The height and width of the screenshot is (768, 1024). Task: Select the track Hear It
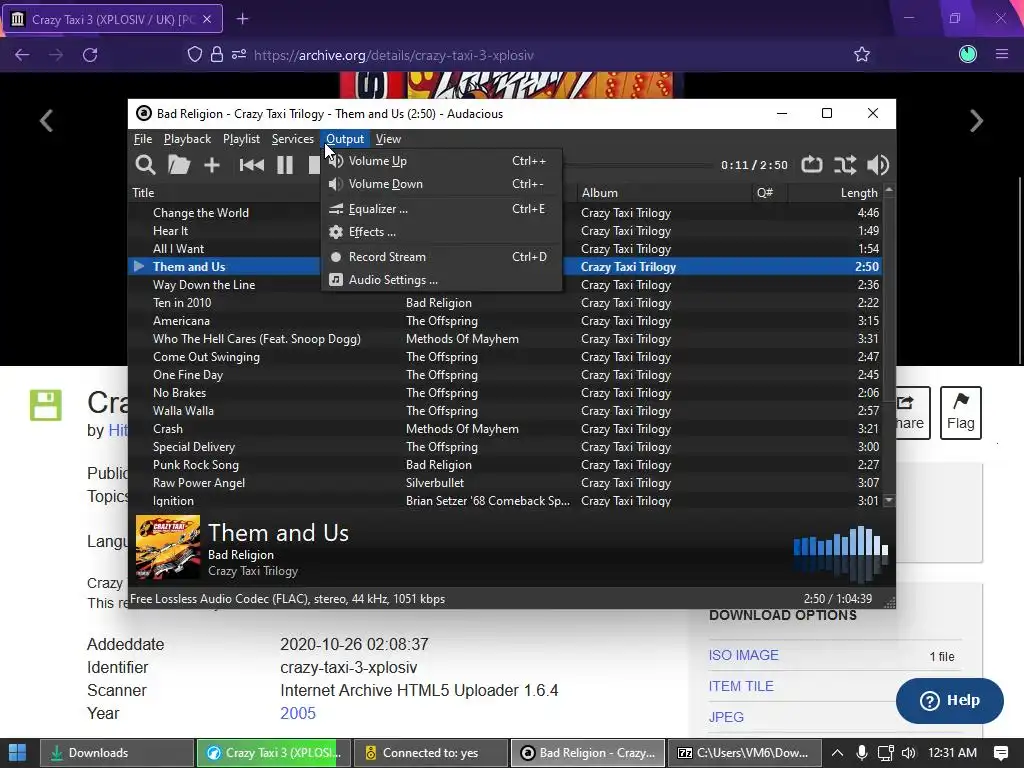(x=170, y=231)
